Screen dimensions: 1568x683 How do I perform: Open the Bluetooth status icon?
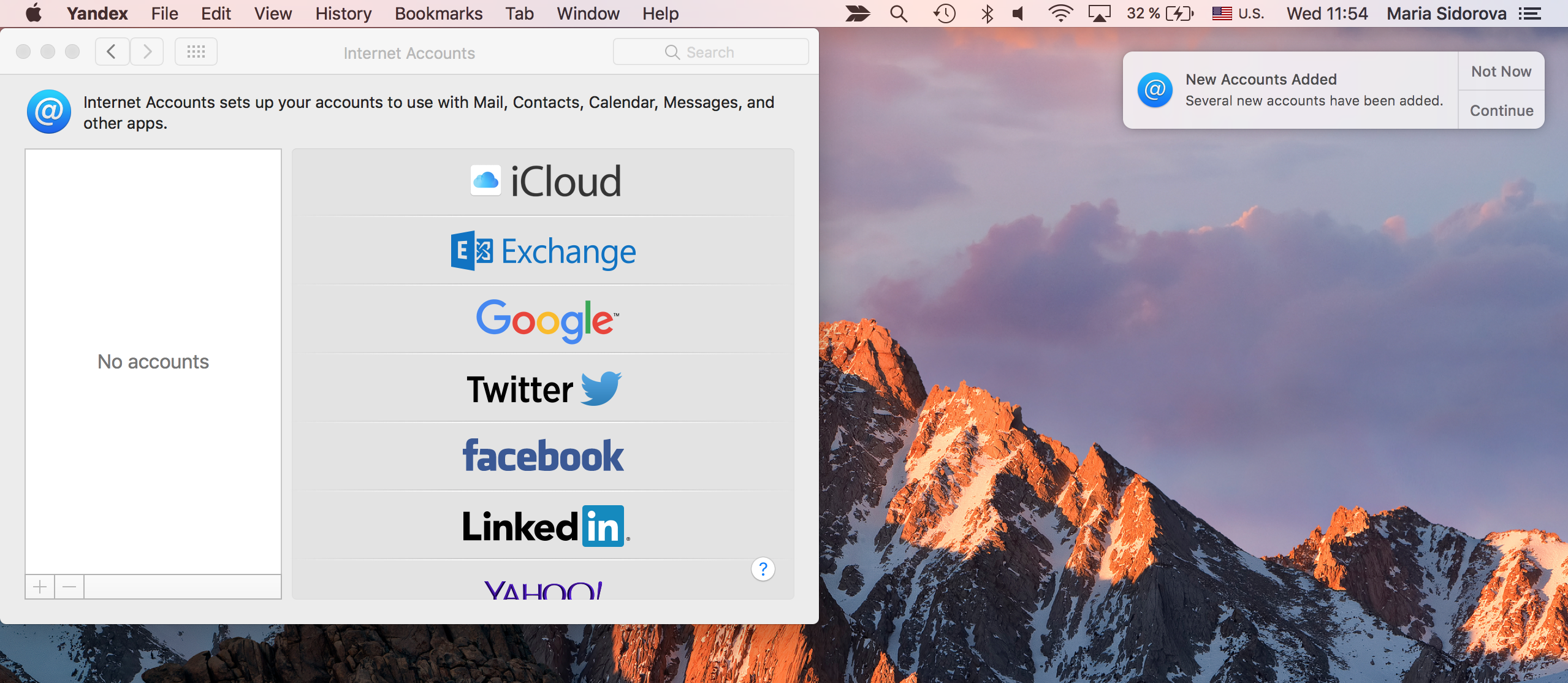tap(987, 13)
